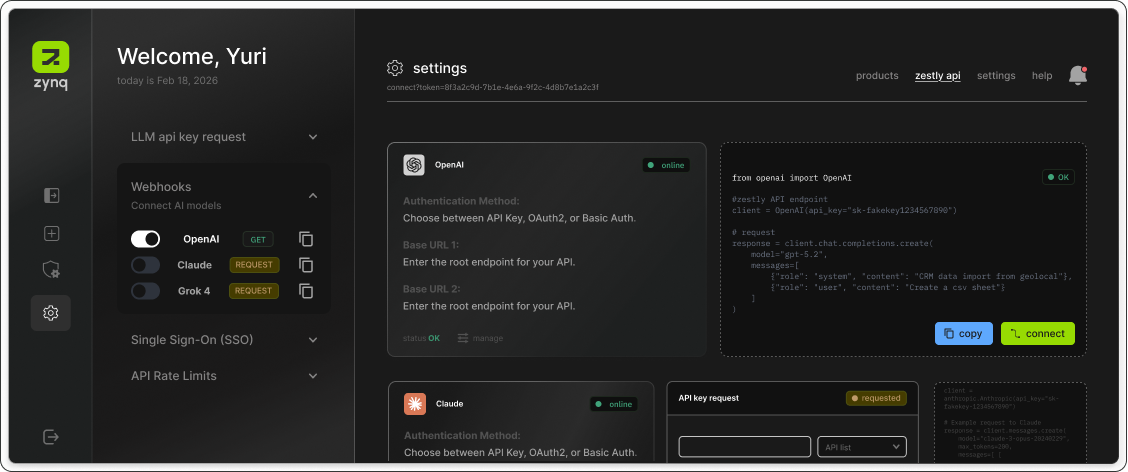The image size is (1128, 472).
Task: Click the Claude code snippet panel
Action: (x=1010, y=423)
